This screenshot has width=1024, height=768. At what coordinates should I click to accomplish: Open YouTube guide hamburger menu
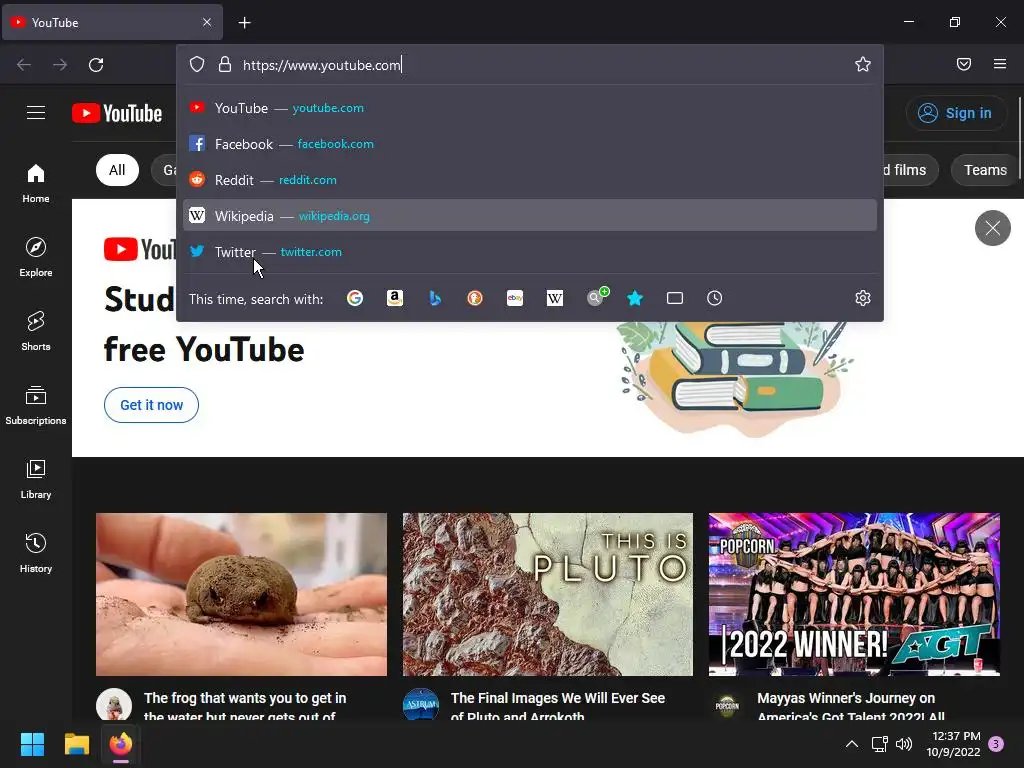point(36,113)
